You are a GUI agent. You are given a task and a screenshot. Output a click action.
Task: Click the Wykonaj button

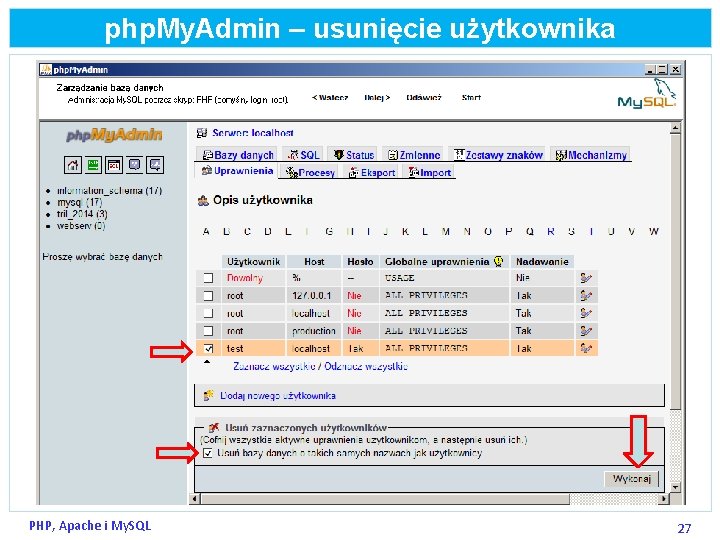pos(632,478)
